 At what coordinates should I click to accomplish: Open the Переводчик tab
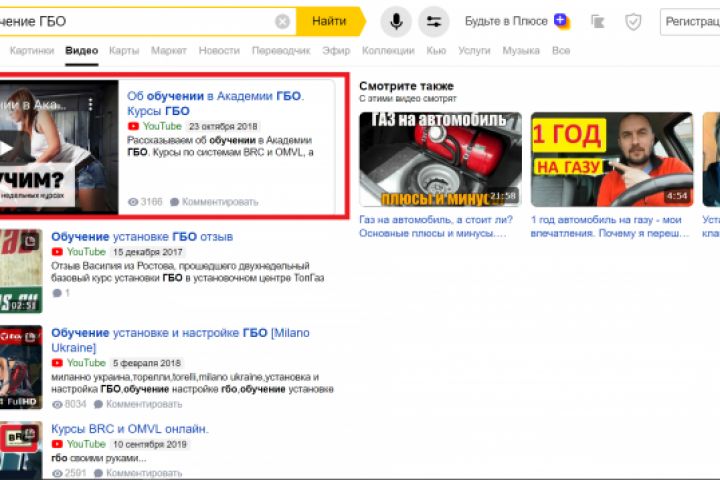(x=281, y=51)
